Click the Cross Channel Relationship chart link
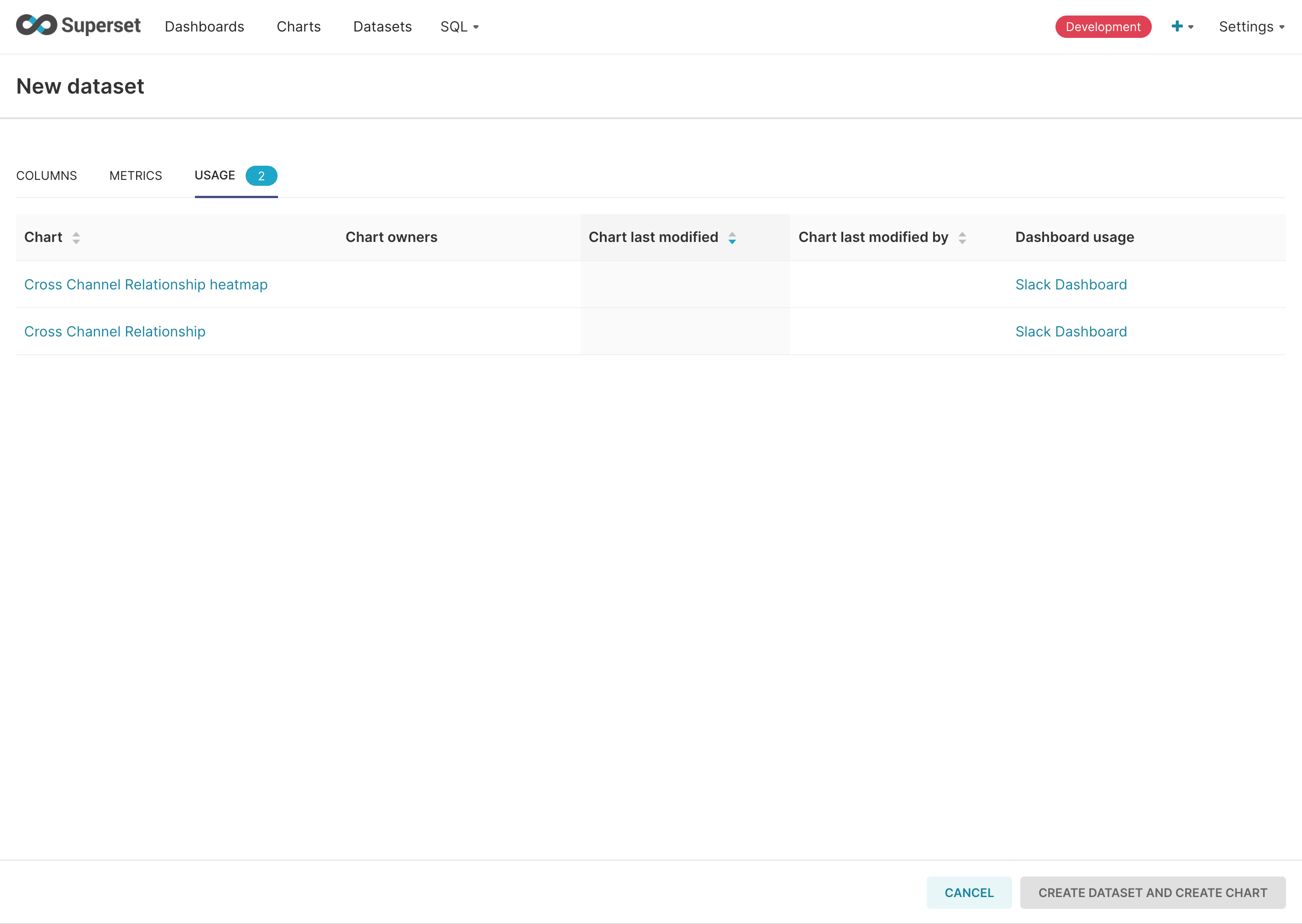 tap(114, 331)
